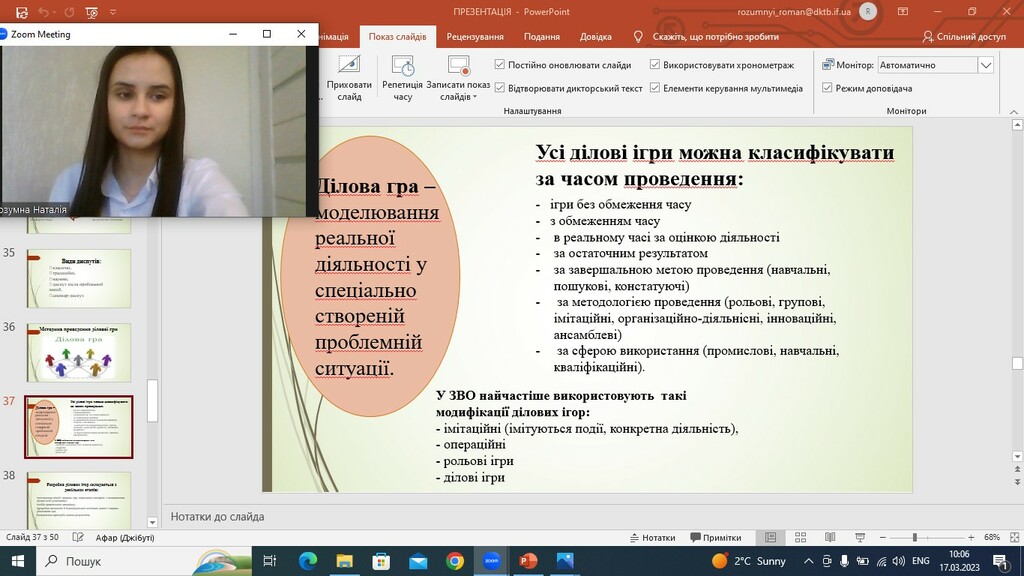Toggle Використовувати хронометраж checkbox
Viewport: 1024px width, 576px height.
pos(654,65)
